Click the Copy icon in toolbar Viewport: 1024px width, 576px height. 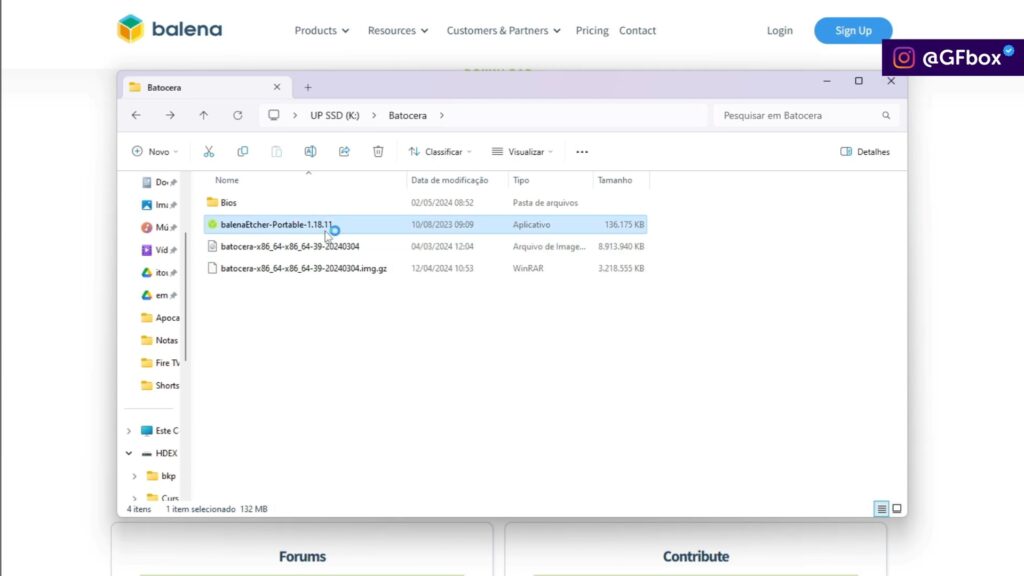243,152
